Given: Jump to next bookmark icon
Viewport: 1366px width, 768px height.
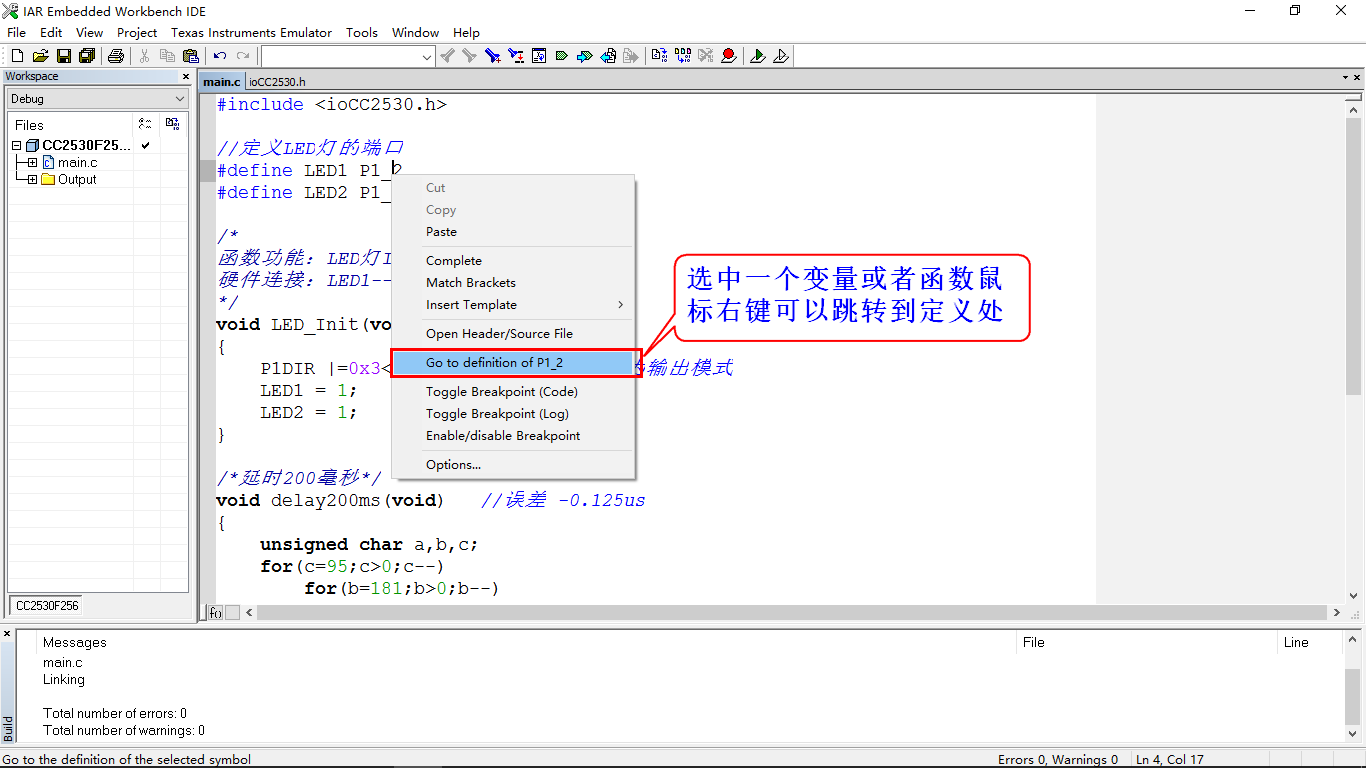Looking at the screenshot, I should point(584,56).
